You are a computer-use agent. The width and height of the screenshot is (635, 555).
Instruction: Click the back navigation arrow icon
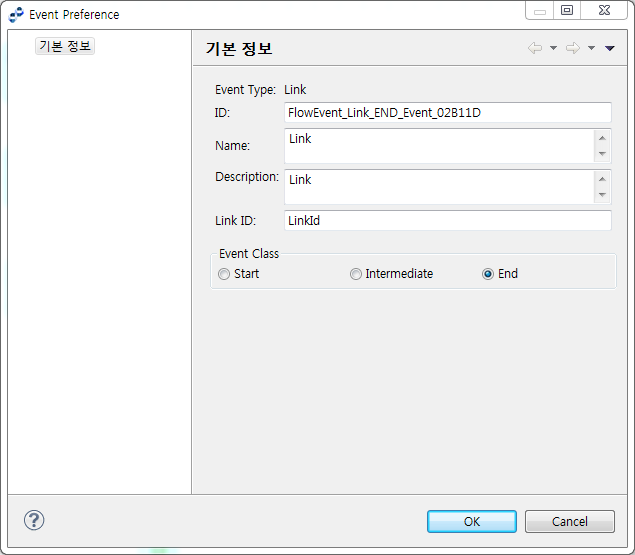pos(535,48)
